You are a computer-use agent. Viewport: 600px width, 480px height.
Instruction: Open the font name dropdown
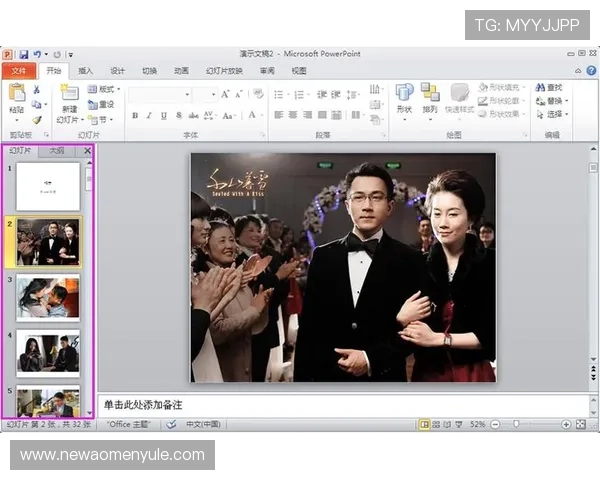187,95
